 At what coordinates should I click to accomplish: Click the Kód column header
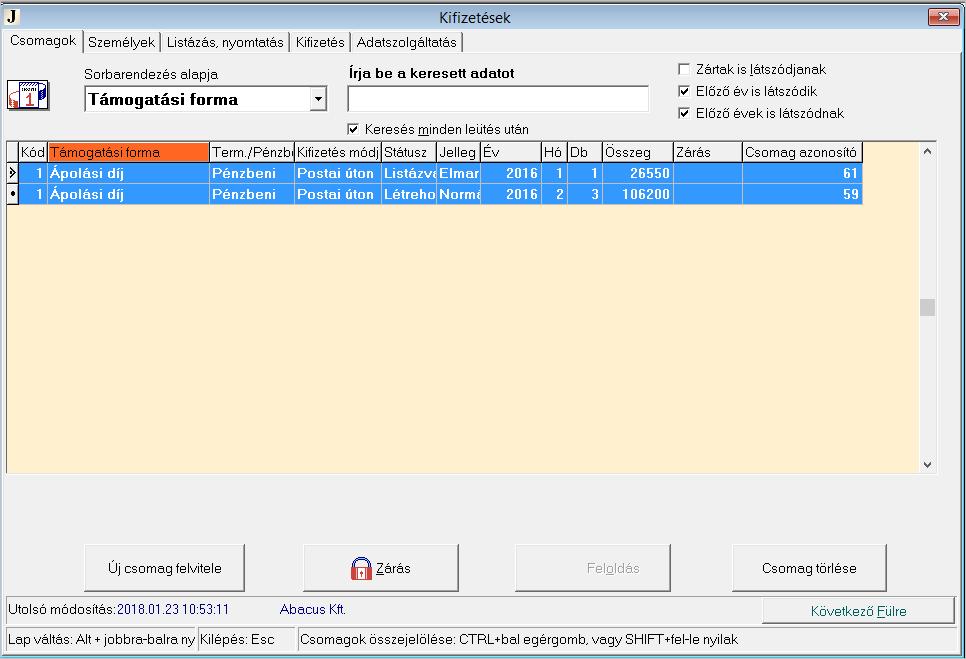click(x=33, y=152)
